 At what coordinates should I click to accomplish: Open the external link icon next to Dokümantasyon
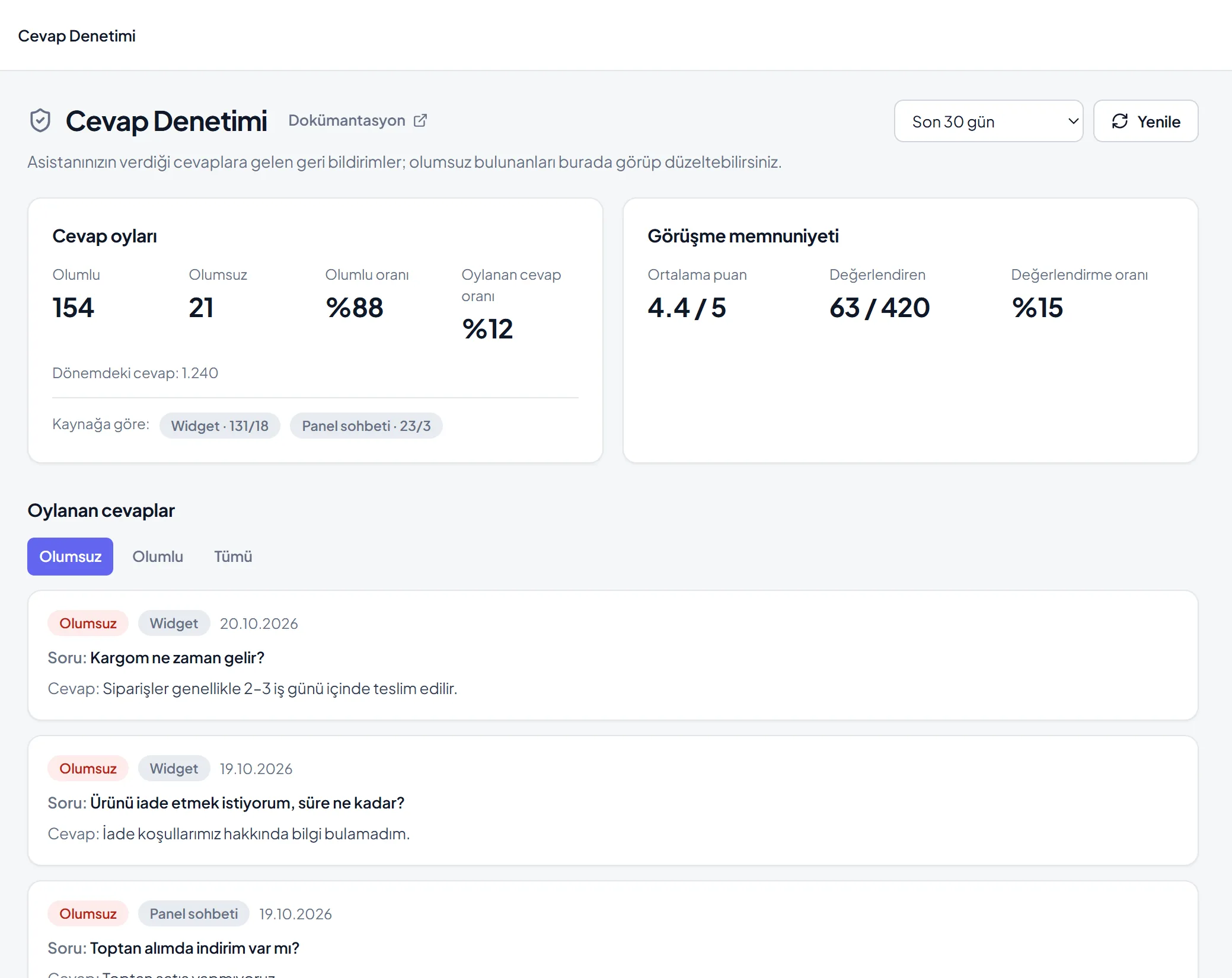[420, 120]
